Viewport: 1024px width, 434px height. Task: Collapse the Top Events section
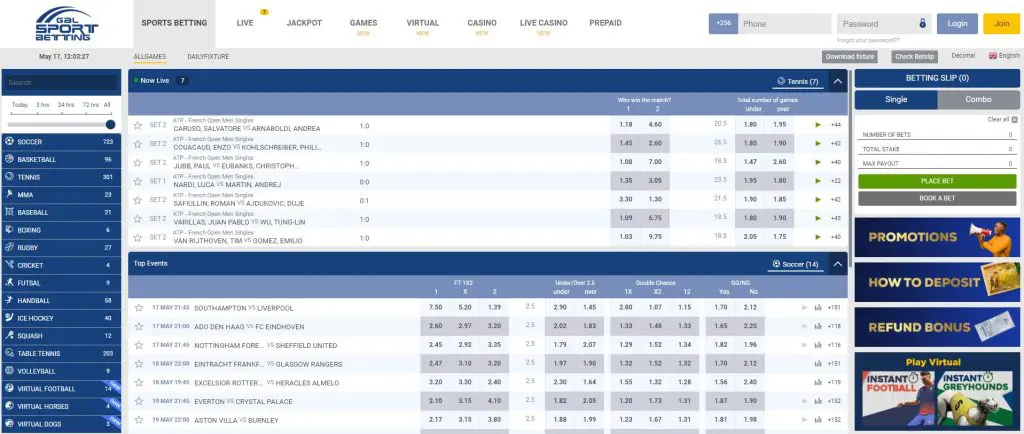point(838,264)
